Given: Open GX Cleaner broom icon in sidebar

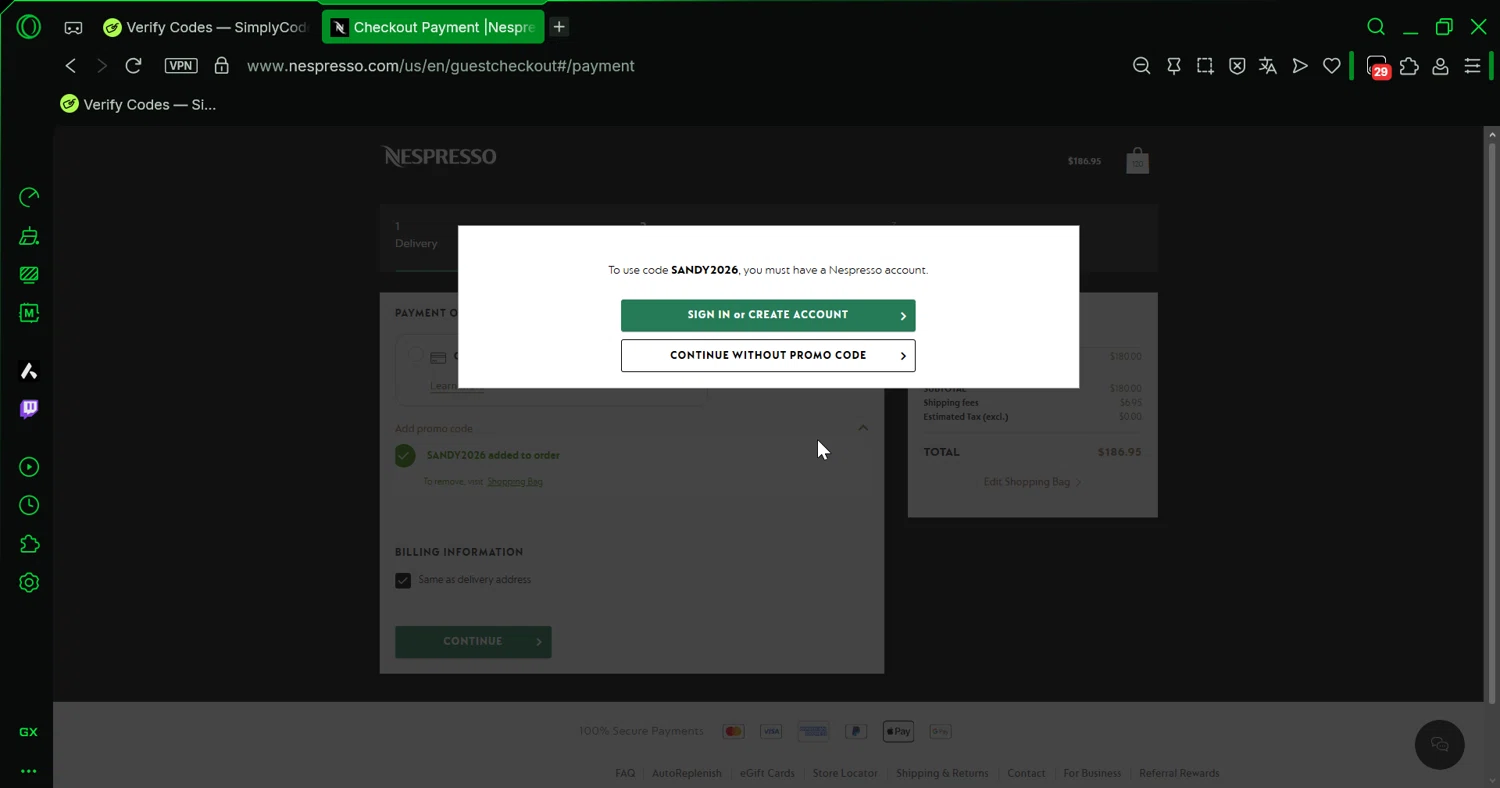Looking at the screenshot, I should point(29,236).
